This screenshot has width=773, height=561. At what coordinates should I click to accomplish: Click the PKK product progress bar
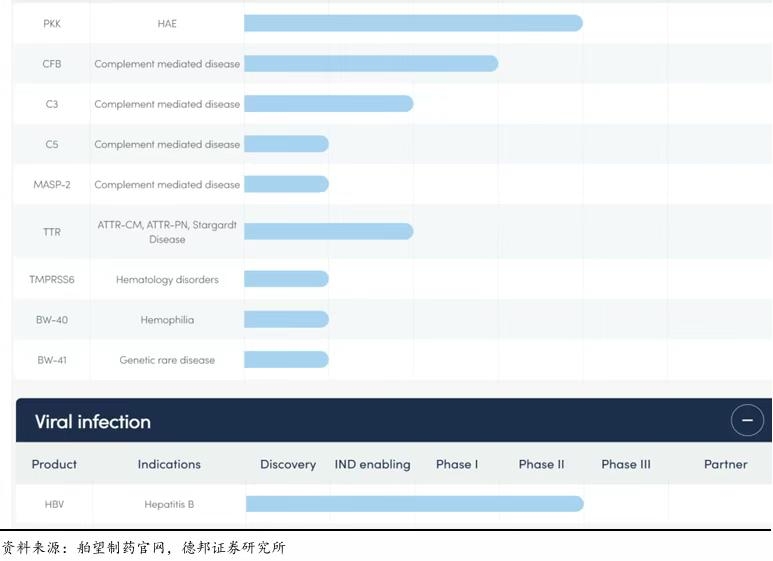tap(413, 23)
